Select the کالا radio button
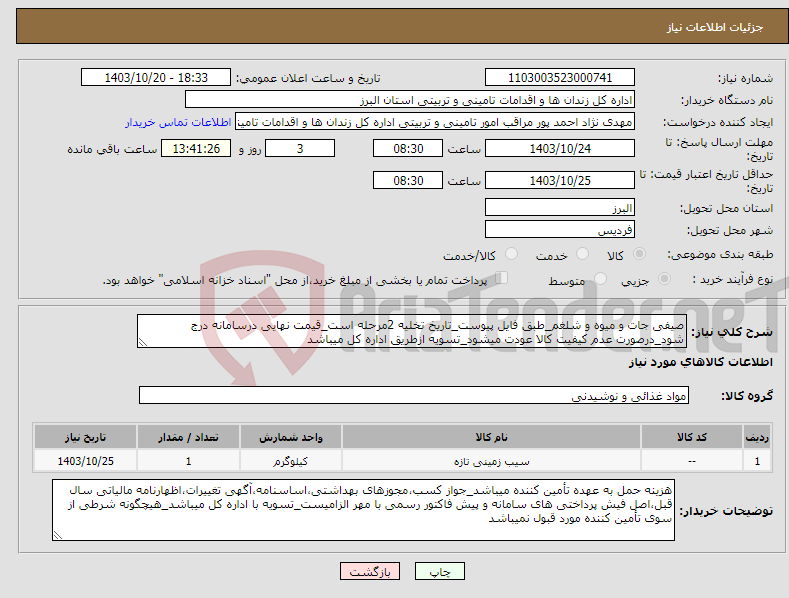789x598 pixels. coord(640,254)
